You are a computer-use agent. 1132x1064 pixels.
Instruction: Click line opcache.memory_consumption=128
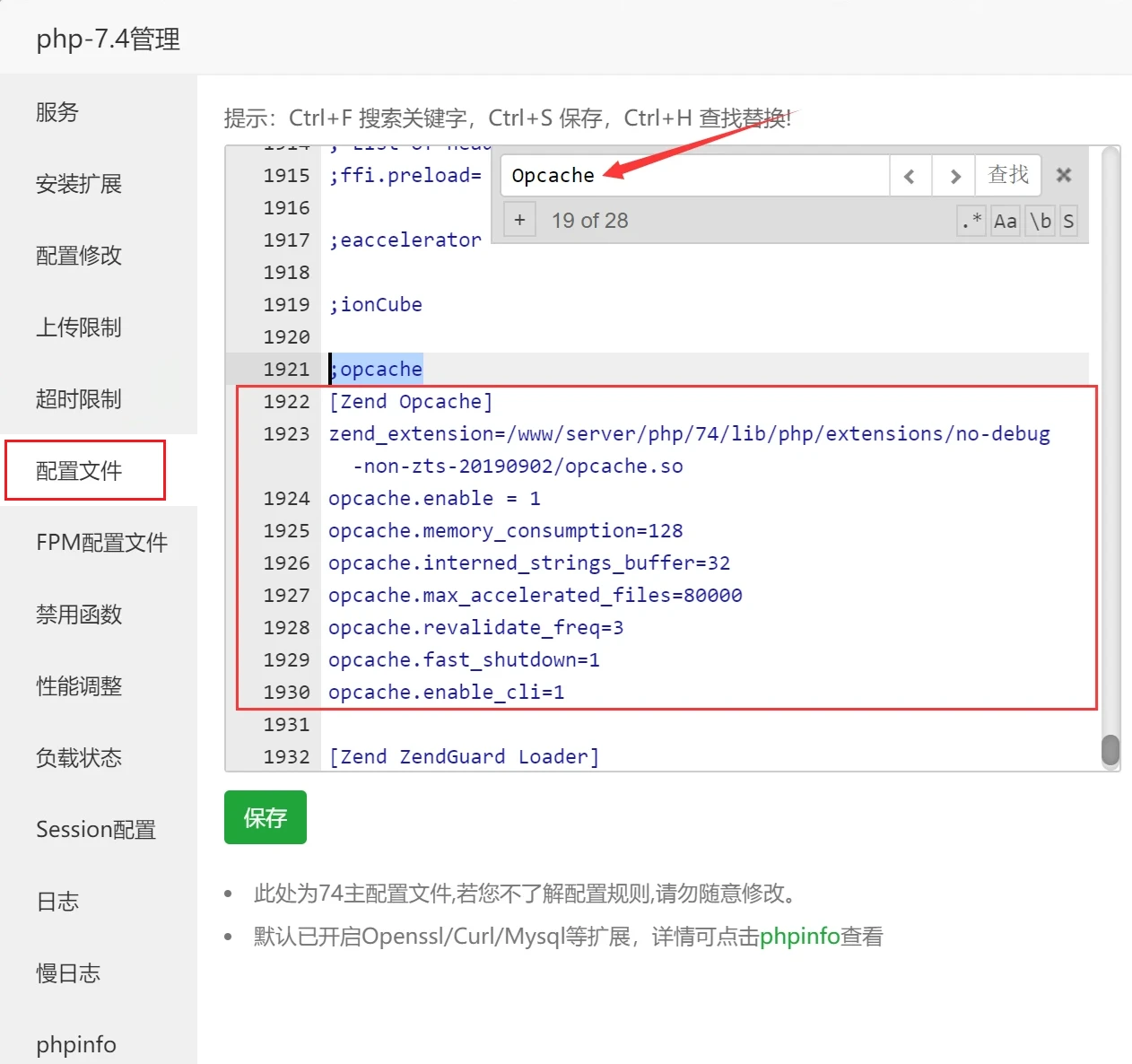(505, 530)
